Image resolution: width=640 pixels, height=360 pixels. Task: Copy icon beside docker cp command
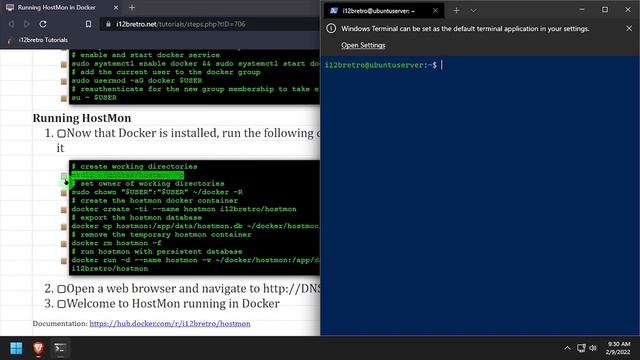(64, 227)
